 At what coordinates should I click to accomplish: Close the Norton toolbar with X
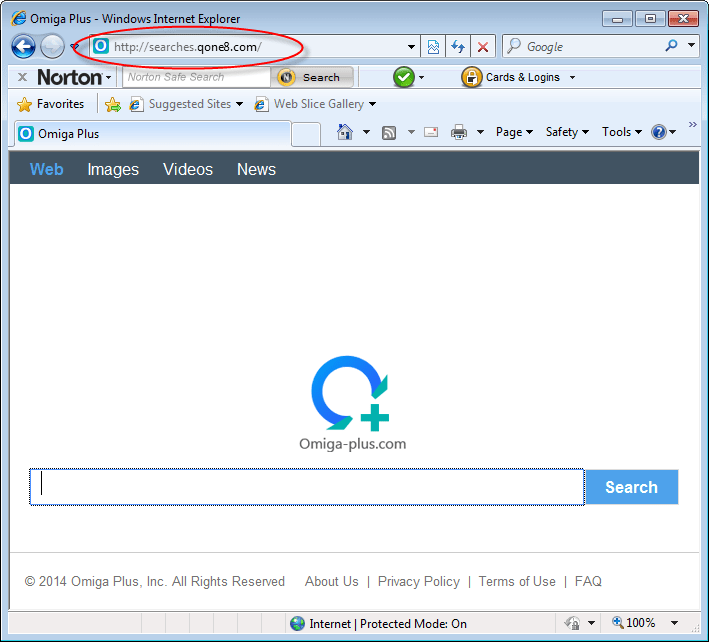[x=22, y=77]
